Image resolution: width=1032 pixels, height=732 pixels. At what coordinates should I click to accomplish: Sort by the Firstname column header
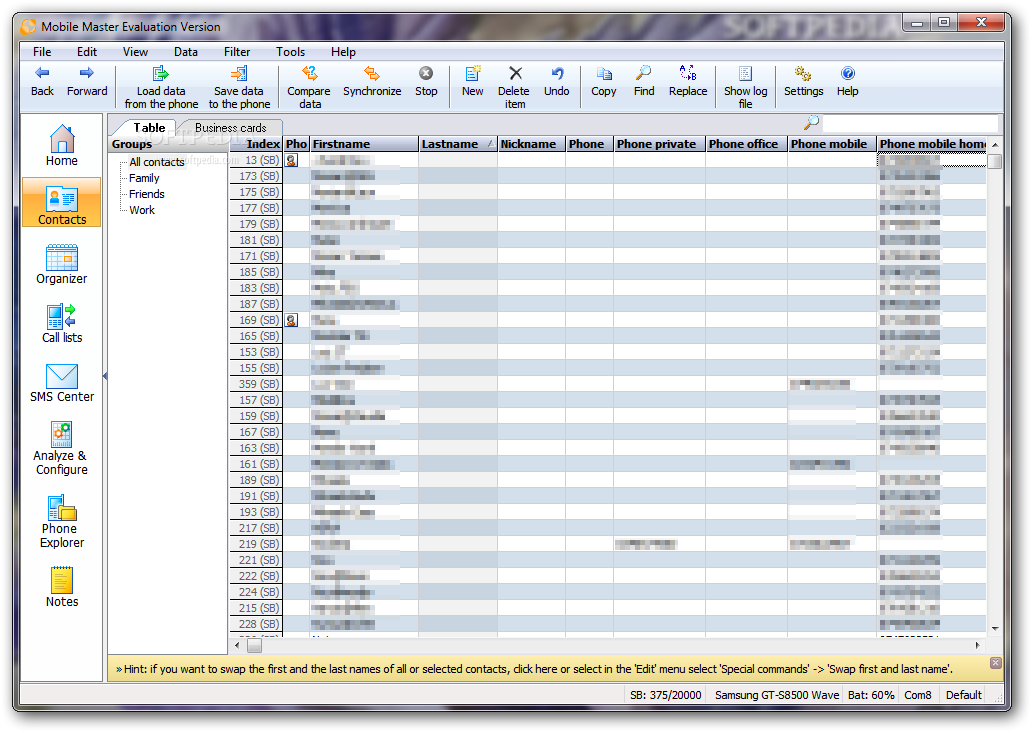coord(364,144)
